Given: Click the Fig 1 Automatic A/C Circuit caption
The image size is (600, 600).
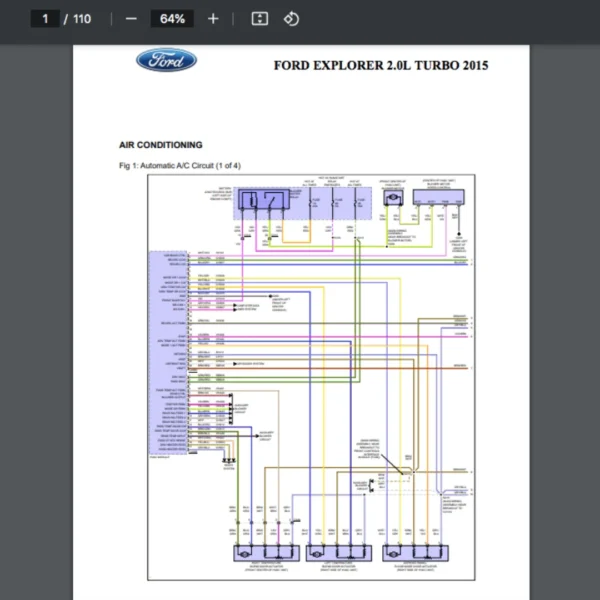Looking at the screenshot, I should click(179, 165).
